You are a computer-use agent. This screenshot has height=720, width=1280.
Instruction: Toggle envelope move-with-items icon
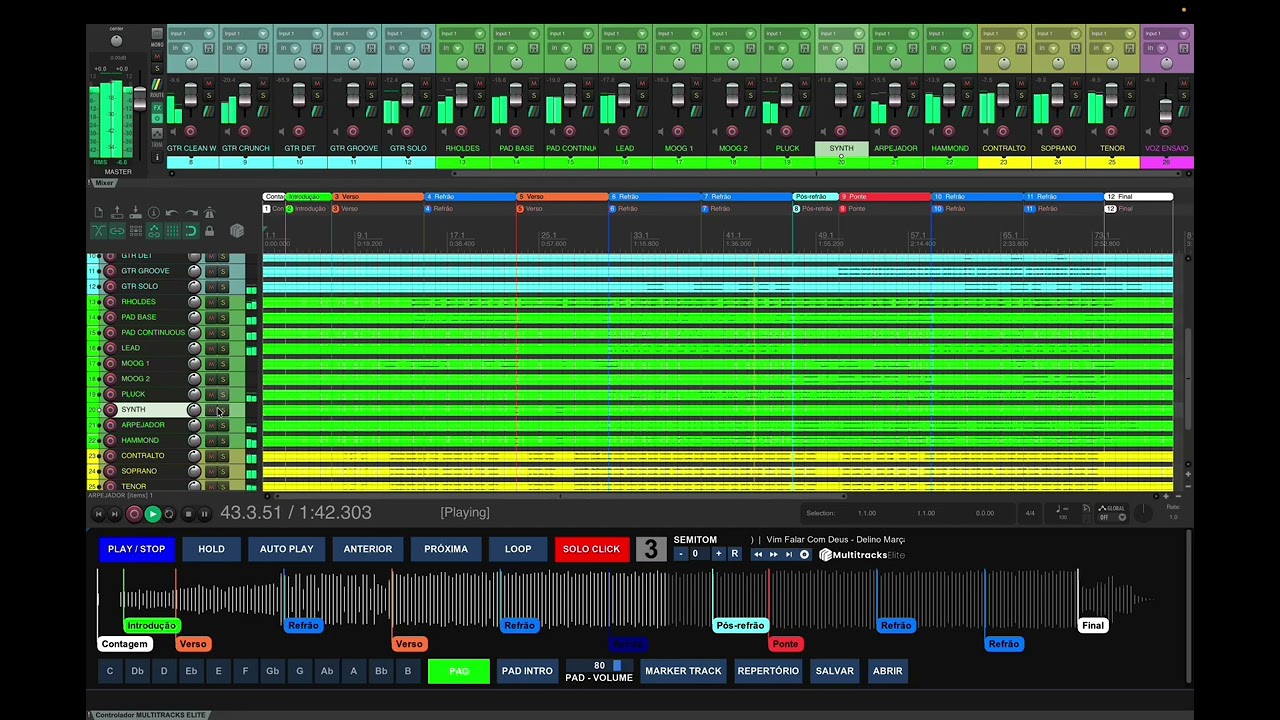pos(154,231)
